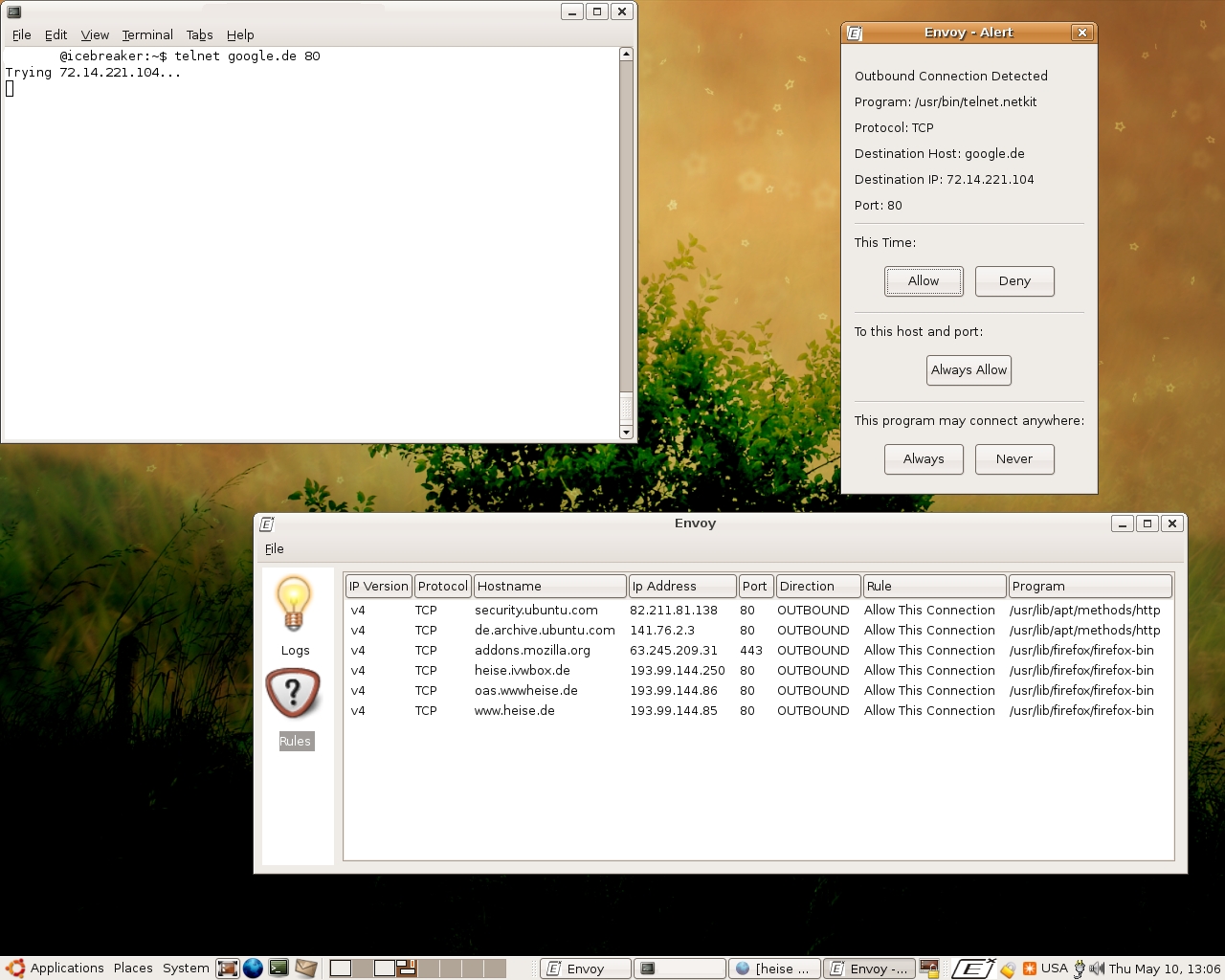1225x980 pixels.
Task: Select the Rules question-mark shield icon
Action: tap(293, 694)
